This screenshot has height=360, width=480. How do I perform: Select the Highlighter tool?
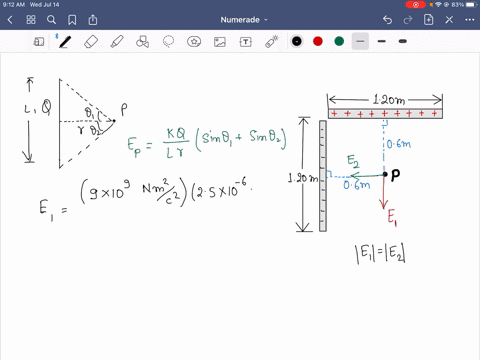(x=117, y=42)
